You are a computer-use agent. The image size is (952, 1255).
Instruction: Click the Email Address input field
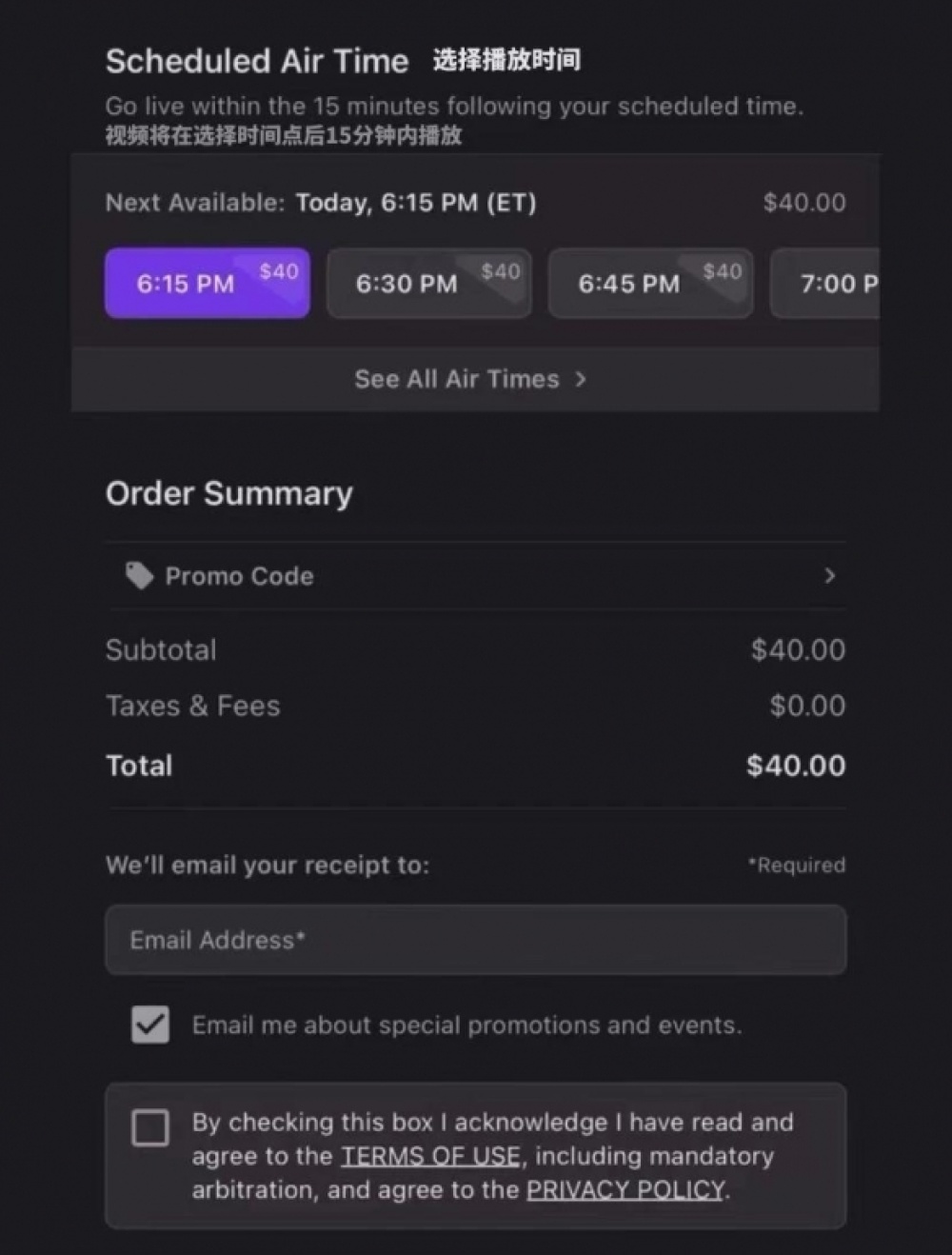[x=476, y=940]
